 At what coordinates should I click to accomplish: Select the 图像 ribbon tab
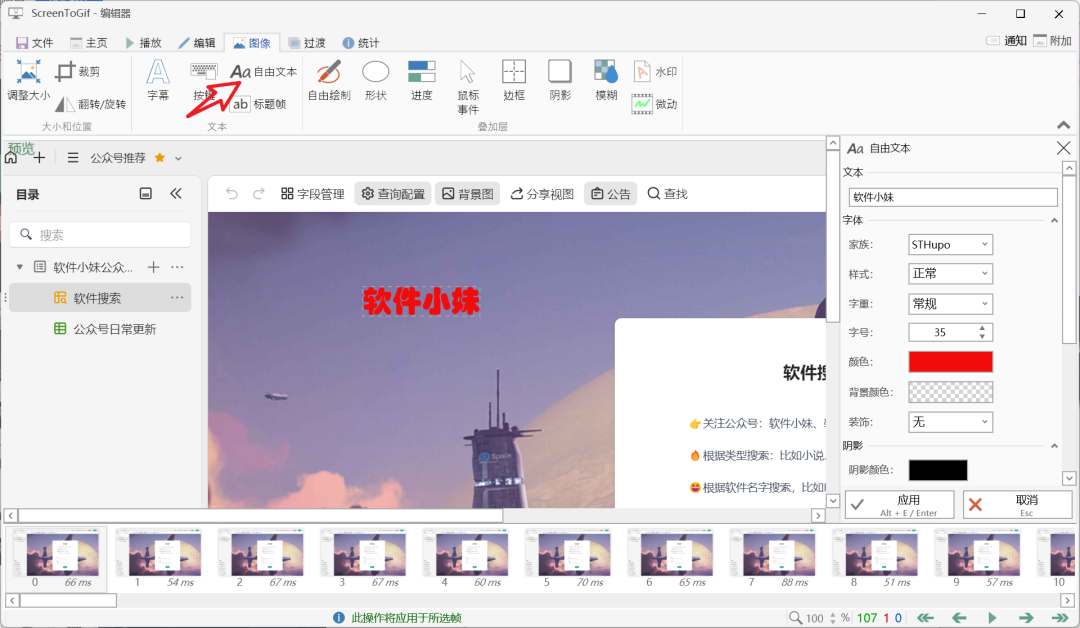click(x=252, y=43)
